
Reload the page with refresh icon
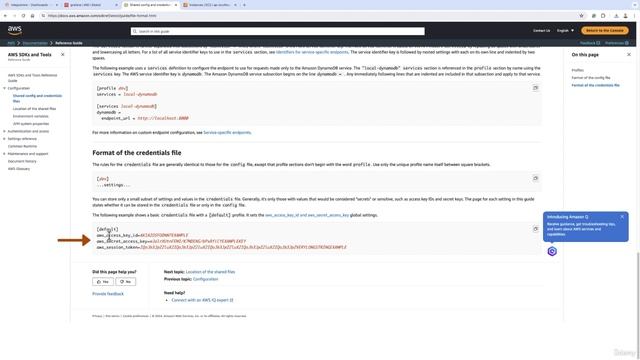pos(23,16)
